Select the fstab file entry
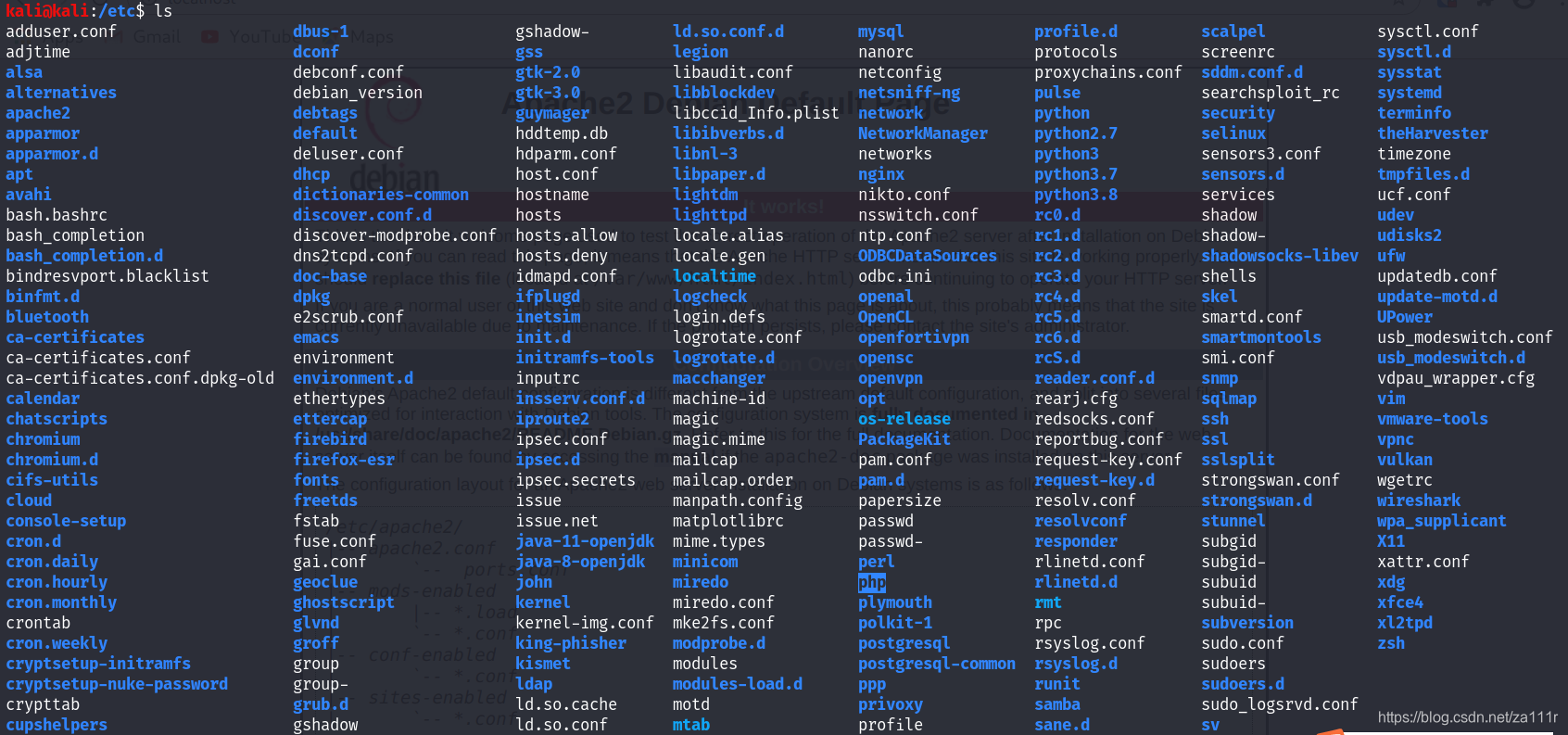 (316, 521)
